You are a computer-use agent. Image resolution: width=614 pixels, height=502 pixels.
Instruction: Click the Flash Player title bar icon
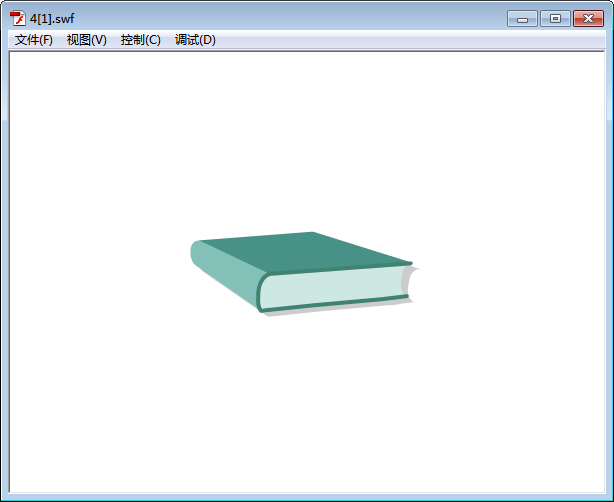[x=18, y=18]
